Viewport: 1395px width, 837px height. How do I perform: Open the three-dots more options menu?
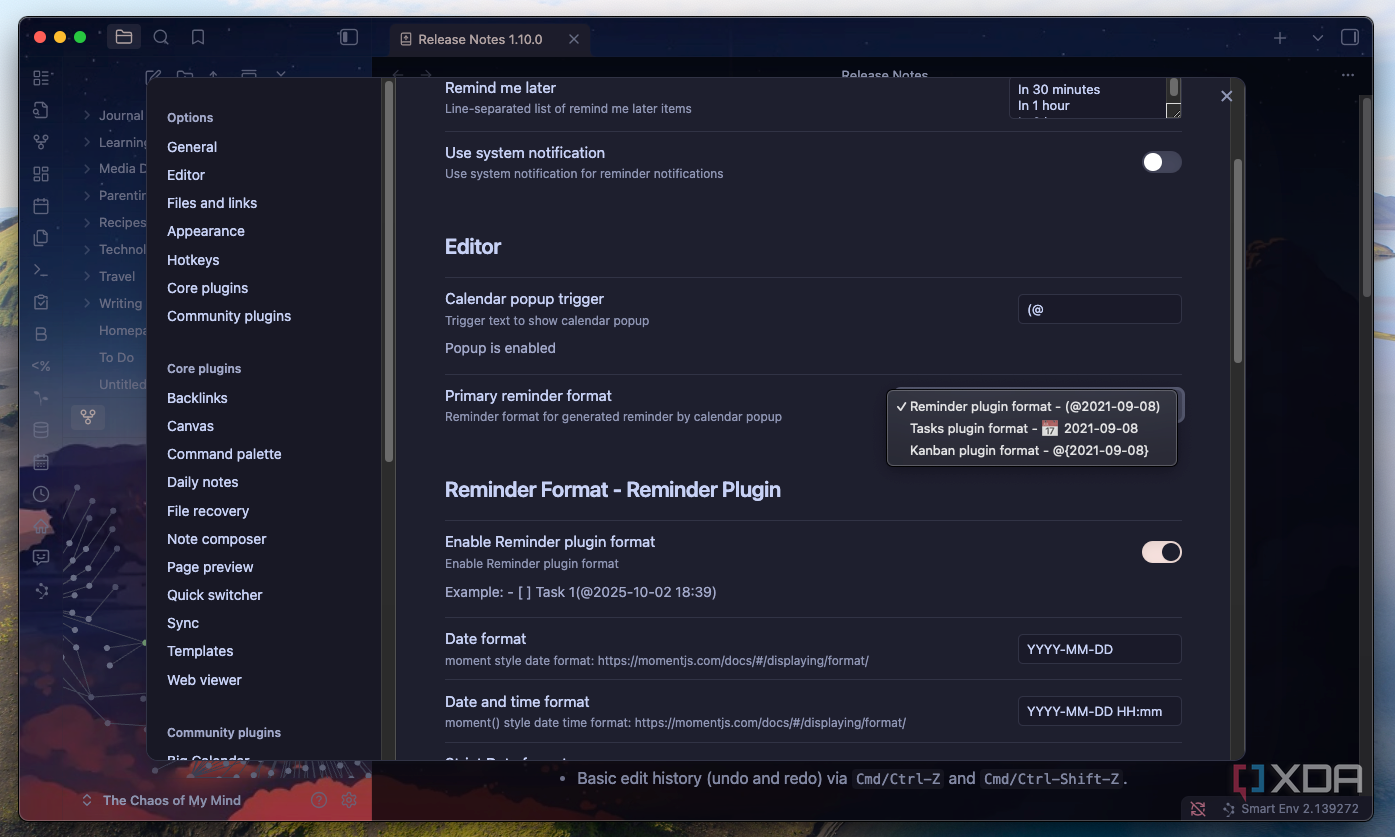pyautogui.click(x=1348, y=75)
